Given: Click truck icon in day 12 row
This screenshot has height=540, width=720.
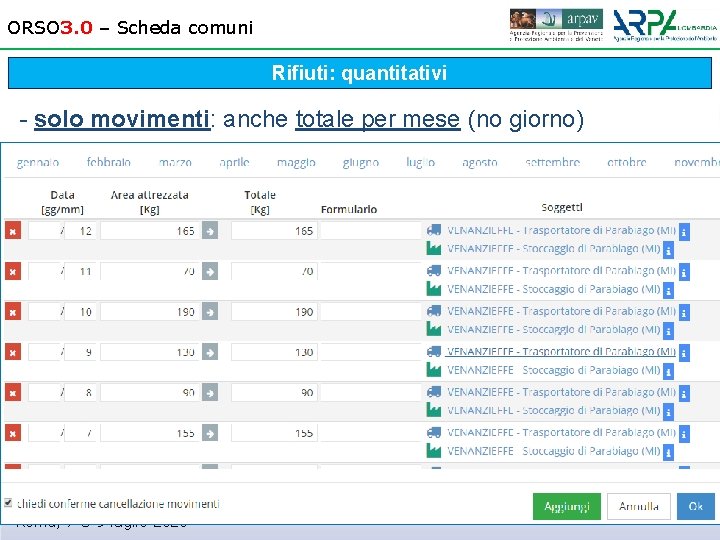Looking at the screenshot, I should pos(434,230).
